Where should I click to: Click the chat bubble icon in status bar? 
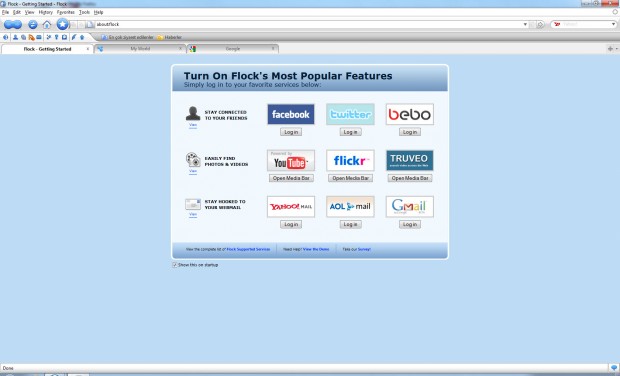coord(614,368)
